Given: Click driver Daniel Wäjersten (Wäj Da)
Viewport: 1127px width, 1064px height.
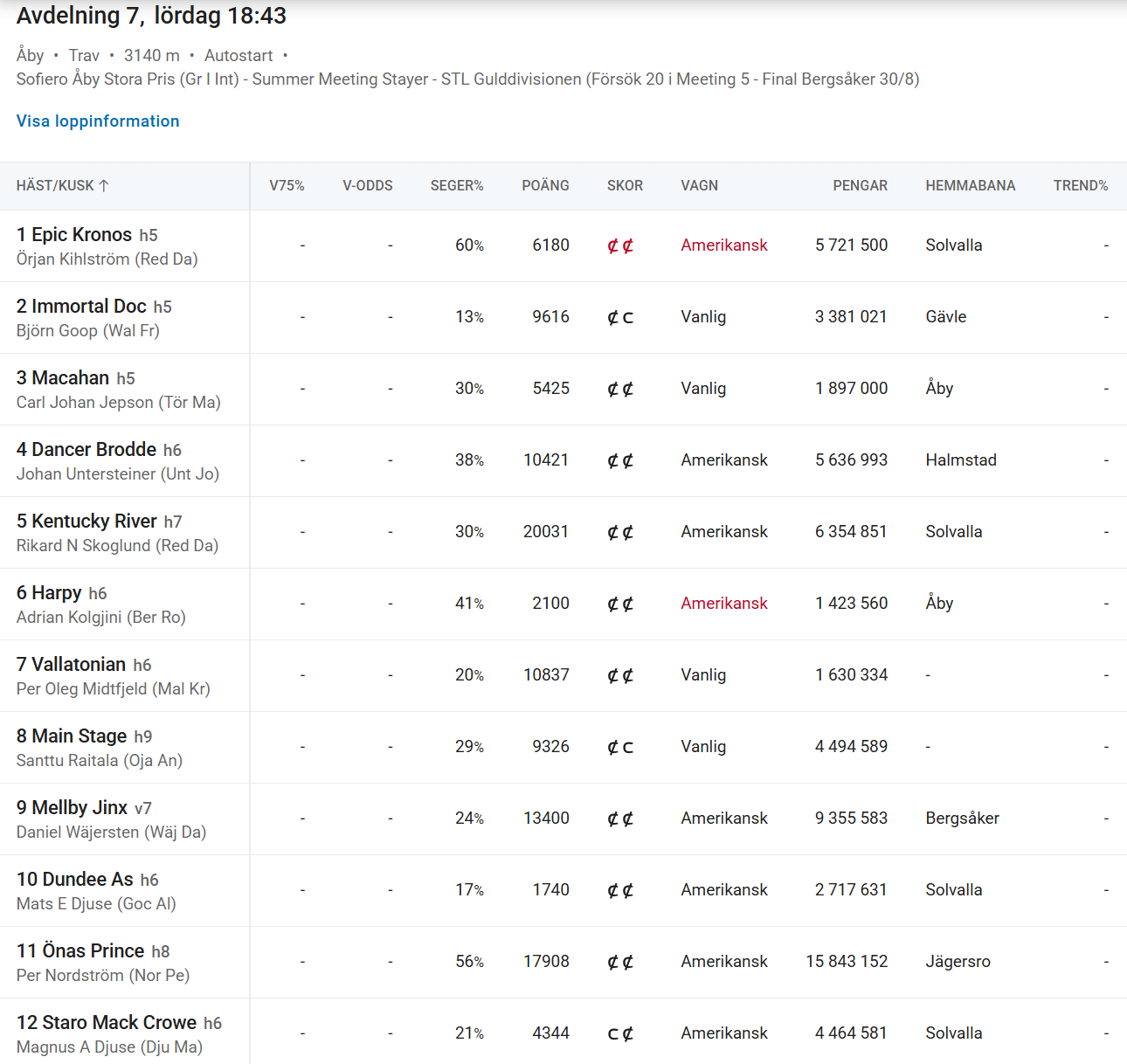Looking at the screenshot, I should pyautogui.click(x=112, y=833).
